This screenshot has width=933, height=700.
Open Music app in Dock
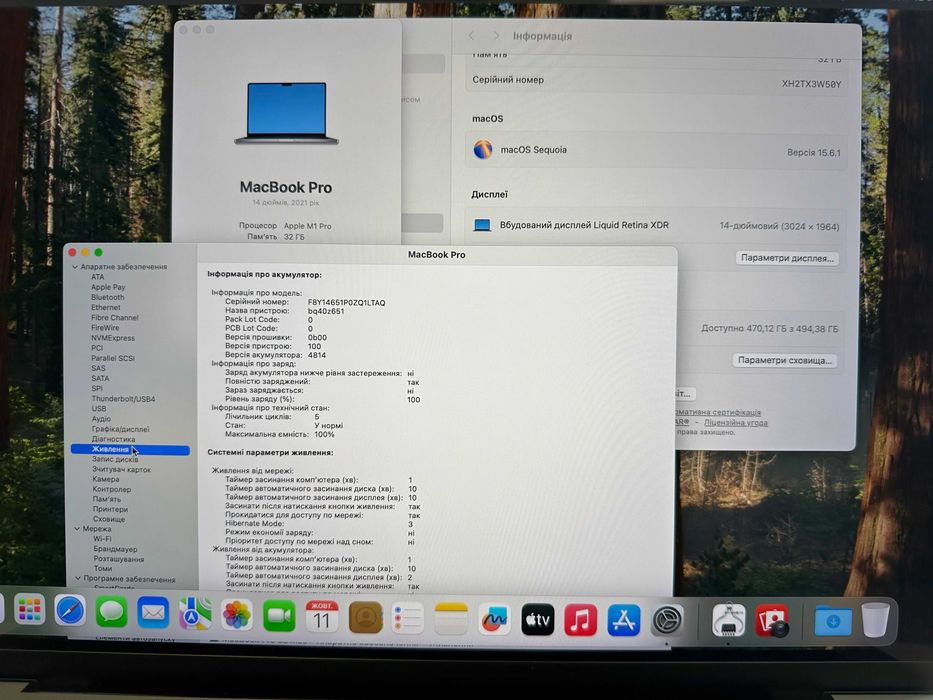click(581, 620)
